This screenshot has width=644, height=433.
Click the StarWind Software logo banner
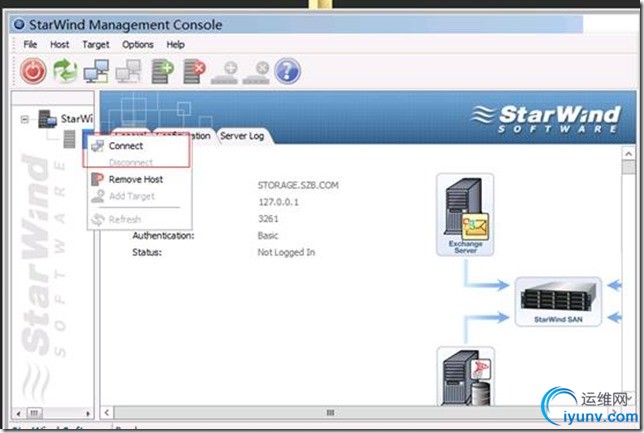[x=546, y=119]
